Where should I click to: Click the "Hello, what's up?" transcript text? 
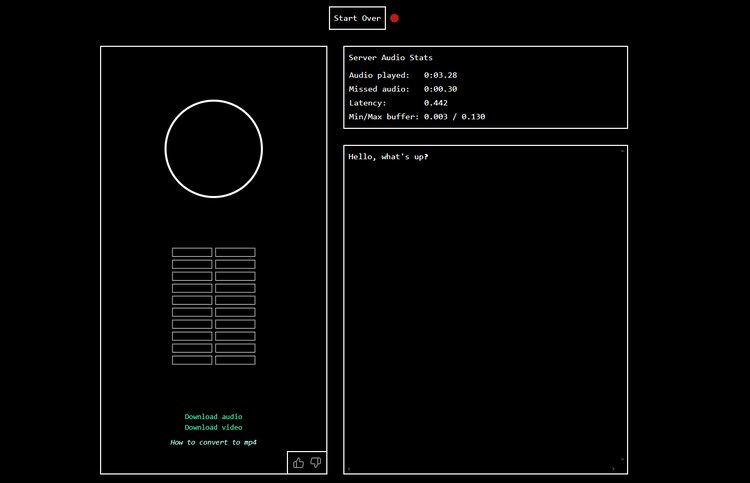click(x=388, y=157)
